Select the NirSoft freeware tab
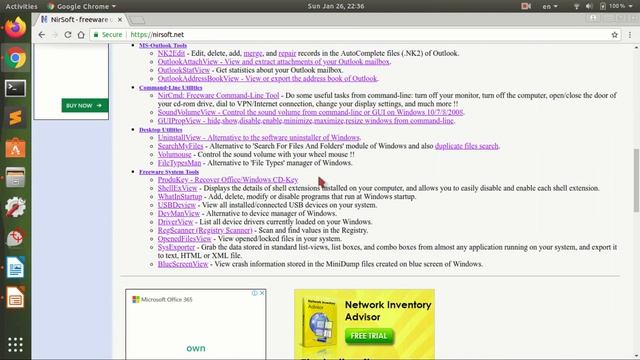The height and width of the screenshot is (360, 640). (81, 20)
